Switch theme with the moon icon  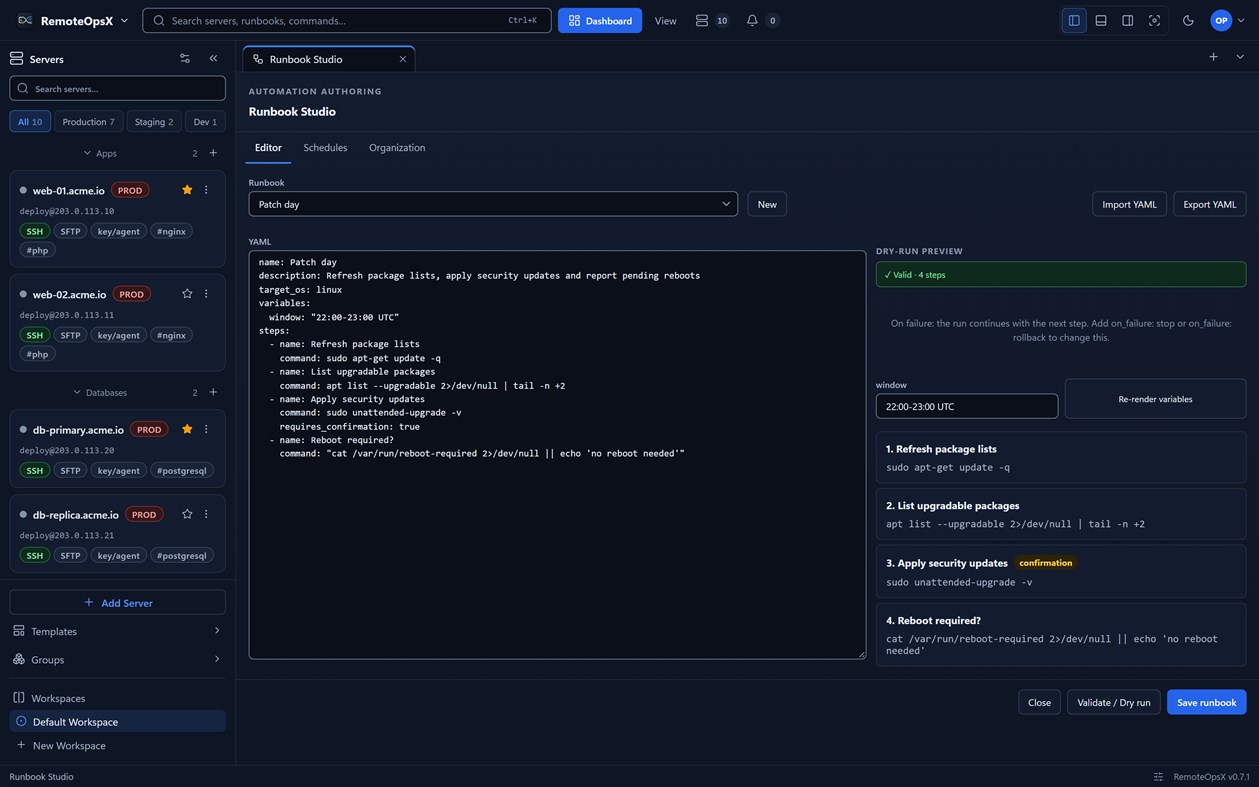[1188, 20]
